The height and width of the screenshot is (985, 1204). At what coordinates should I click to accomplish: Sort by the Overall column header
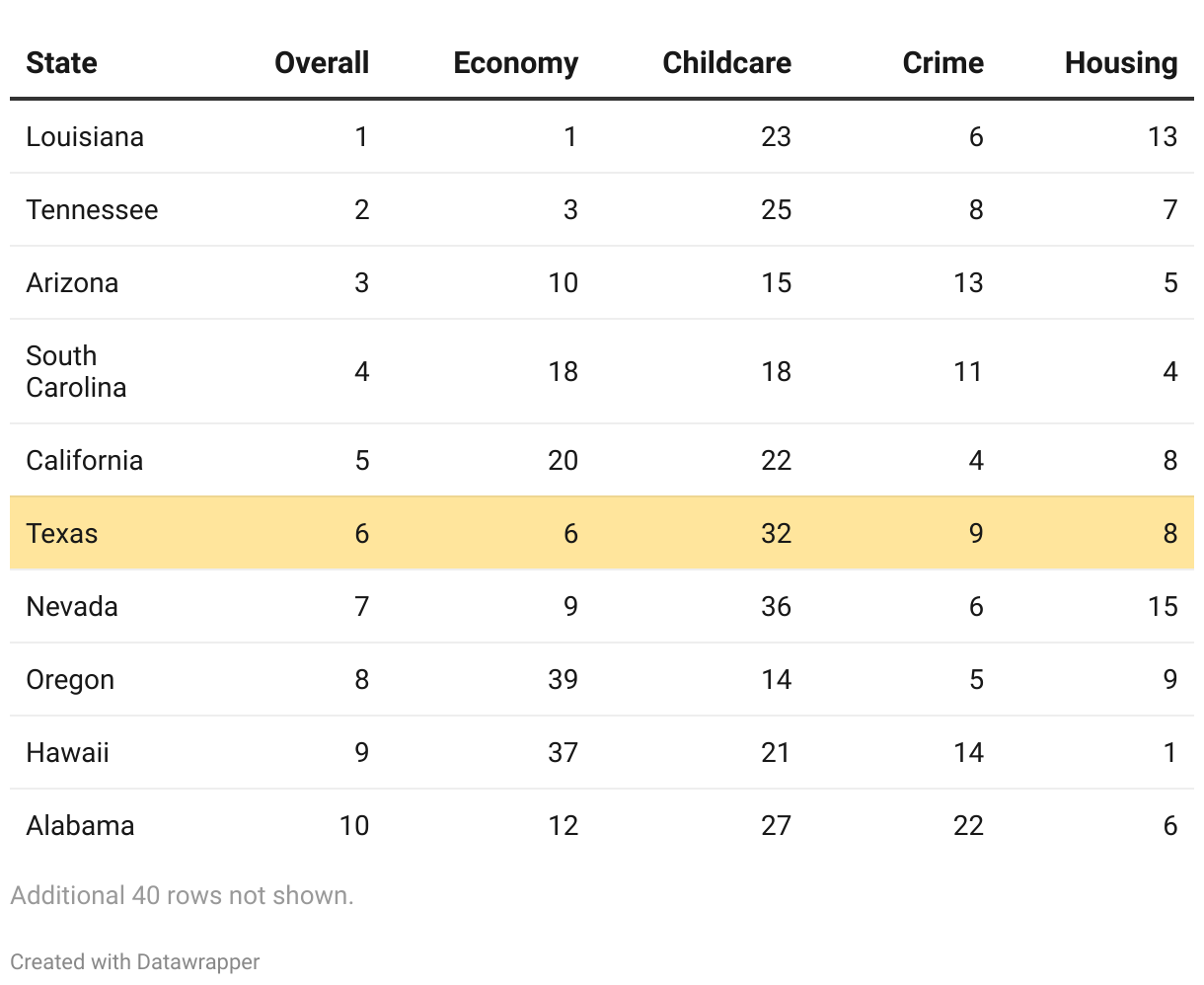[322, 63]
